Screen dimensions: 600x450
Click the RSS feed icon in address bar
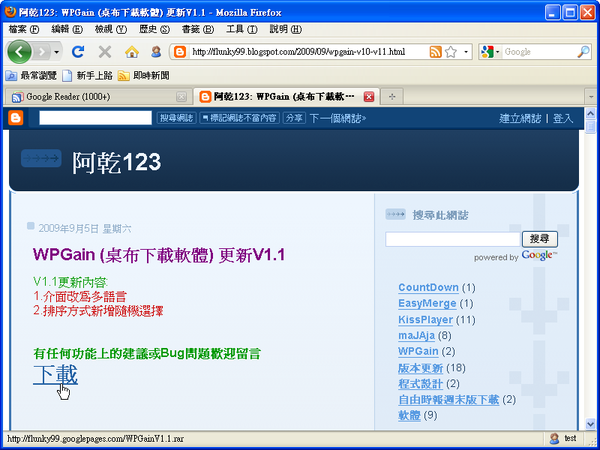tap(435, 52)
